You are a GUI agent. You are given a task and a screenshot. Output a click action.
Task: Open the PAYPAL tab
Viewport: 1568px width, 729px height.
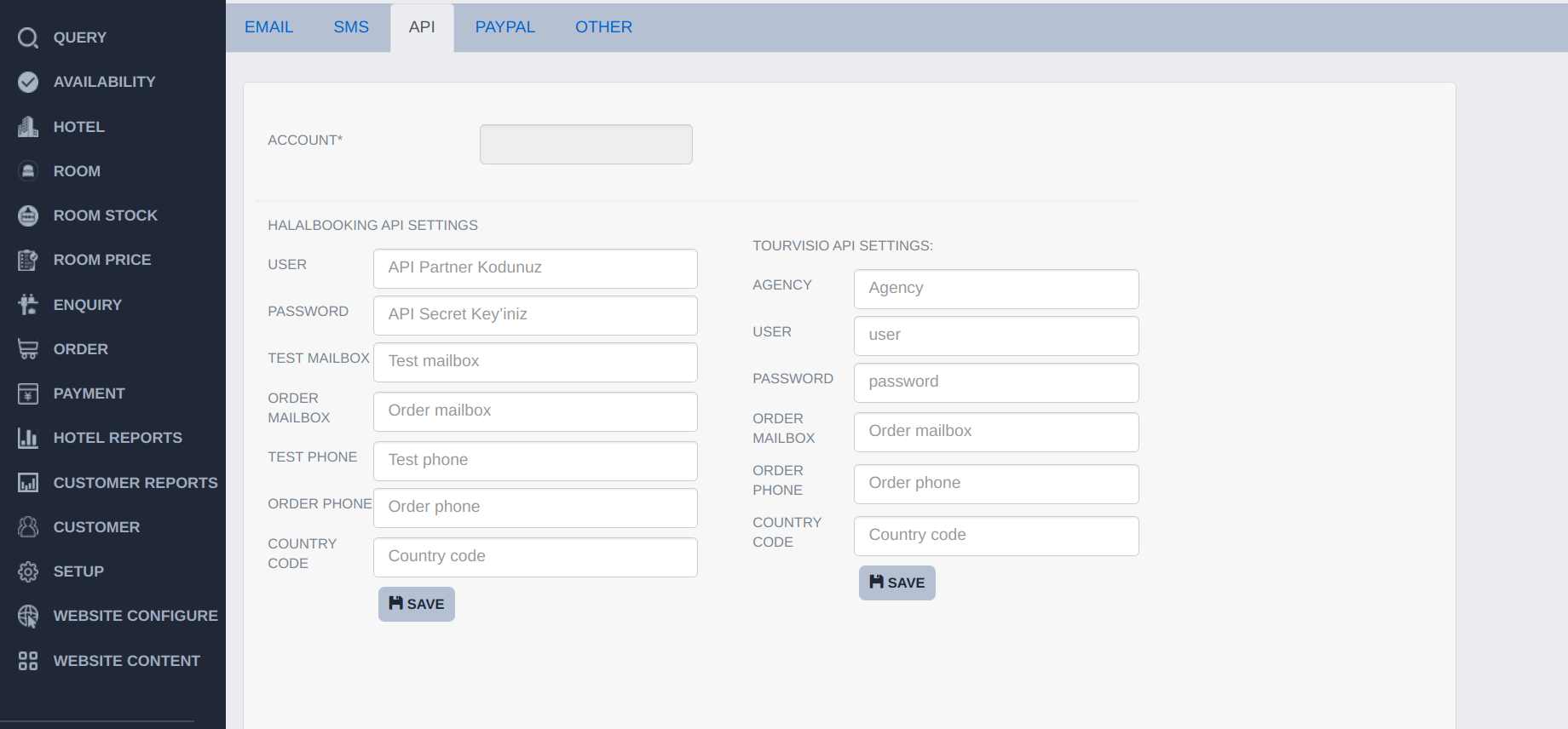point(505,27)
